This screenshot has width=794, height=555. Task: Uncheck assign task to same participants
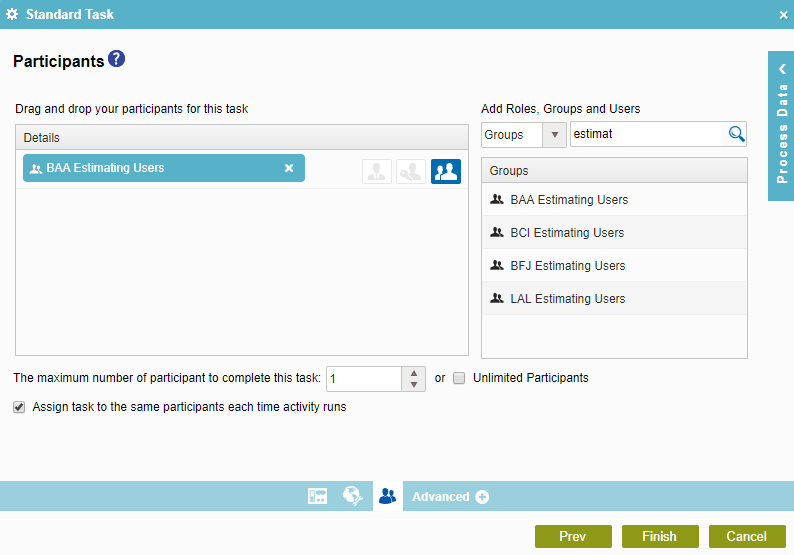(19, 407)
